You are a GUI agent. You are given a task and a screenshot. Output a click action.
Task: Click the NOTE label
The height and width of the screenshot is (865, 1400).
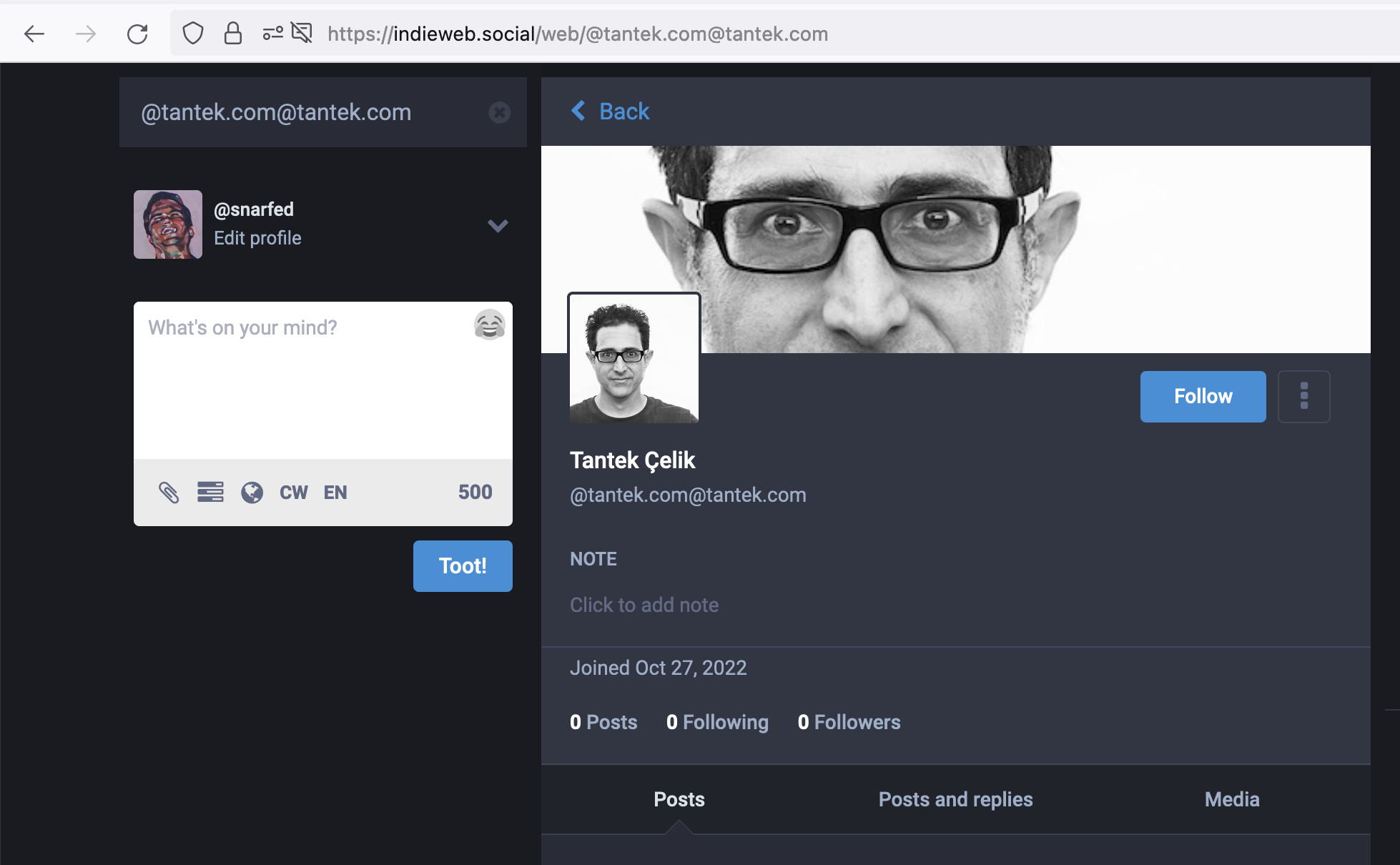pyautogui.click(x=593, y=559)
